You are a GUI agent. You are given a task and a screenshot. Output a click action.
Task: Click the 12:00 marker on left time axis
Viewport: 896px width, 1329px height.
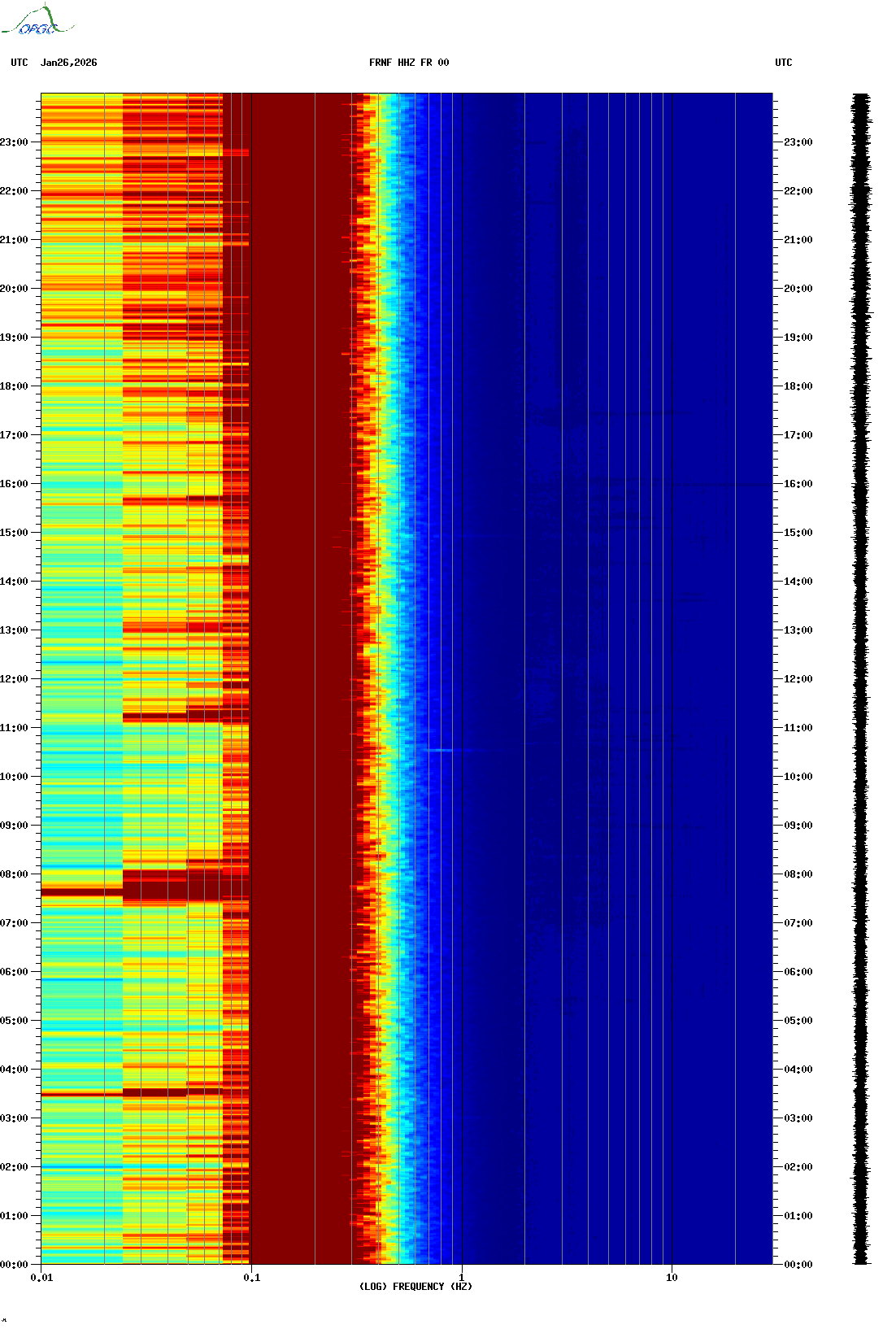point(15,679)
